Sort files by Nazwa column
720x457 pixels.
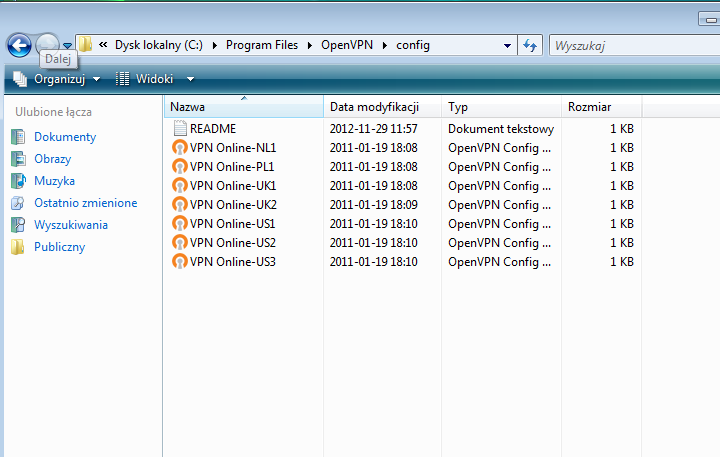pyautogui.click(x=244, y=107)
